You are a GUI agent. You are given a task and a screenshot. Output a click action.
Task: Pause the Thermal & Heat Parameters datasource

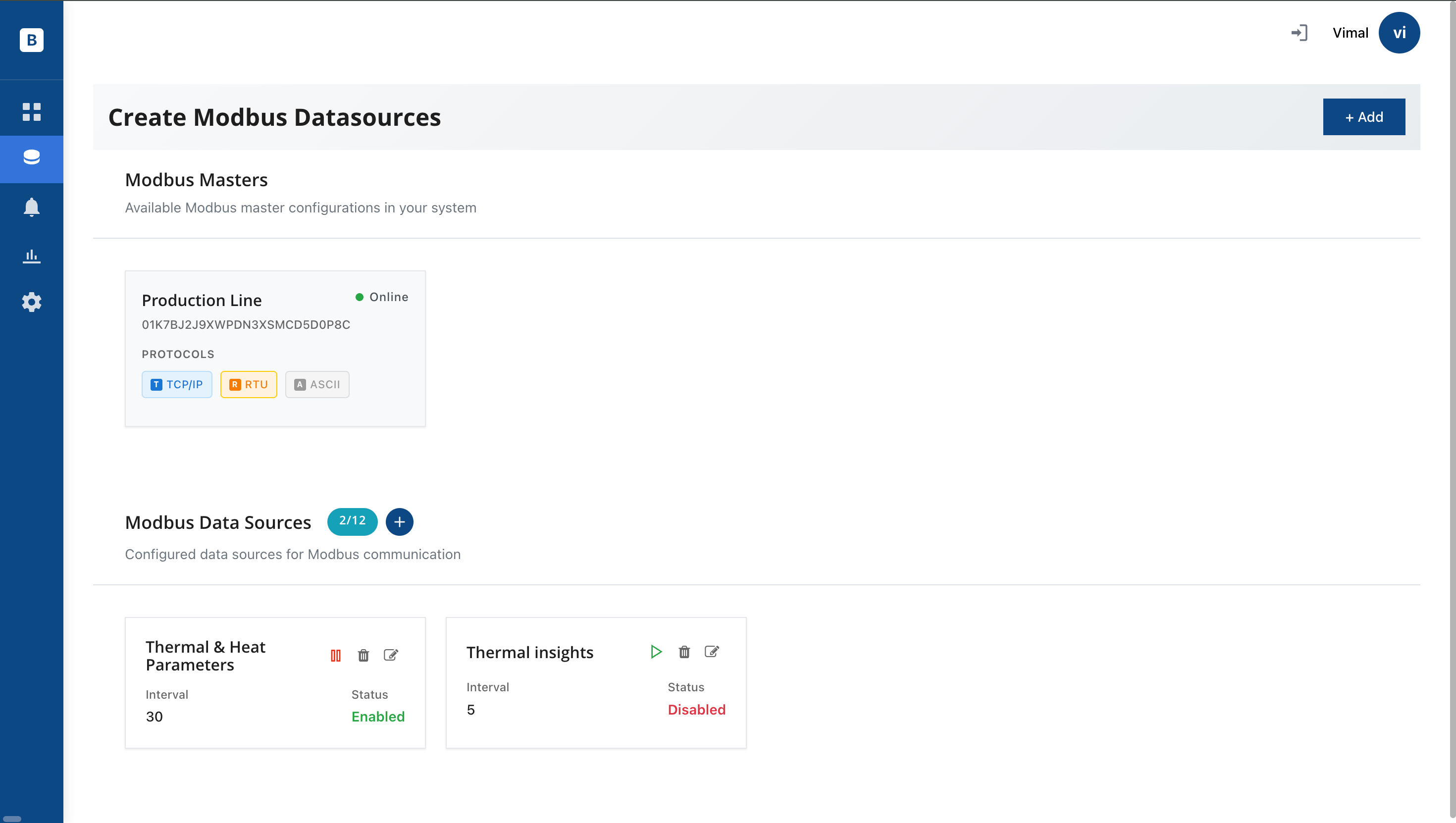pyautogui.click(x=336, y=655)
